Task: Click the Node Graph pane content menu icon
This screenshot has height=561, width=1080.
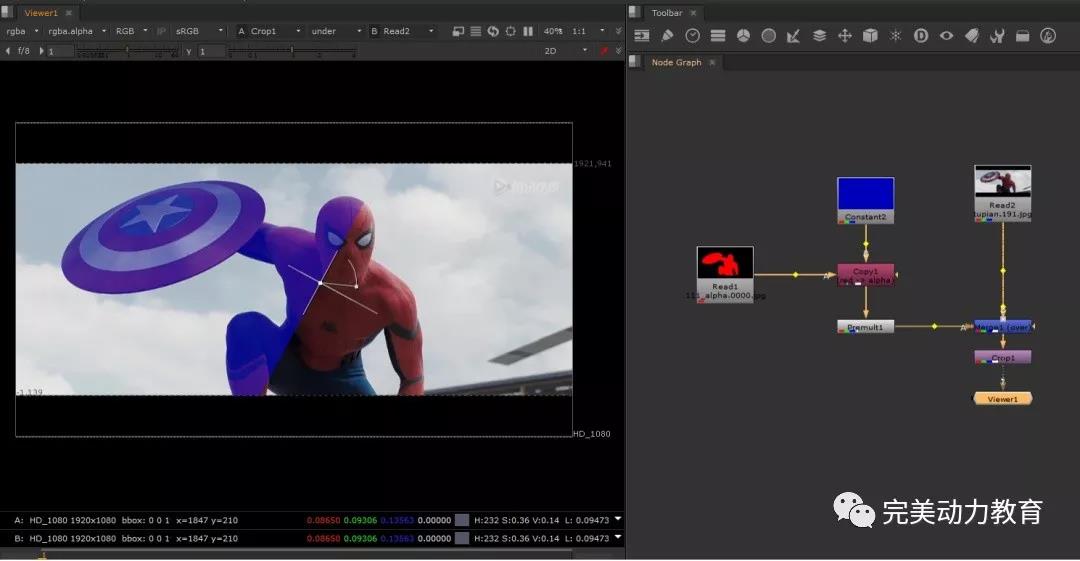Action: click(x=635, y=61)
